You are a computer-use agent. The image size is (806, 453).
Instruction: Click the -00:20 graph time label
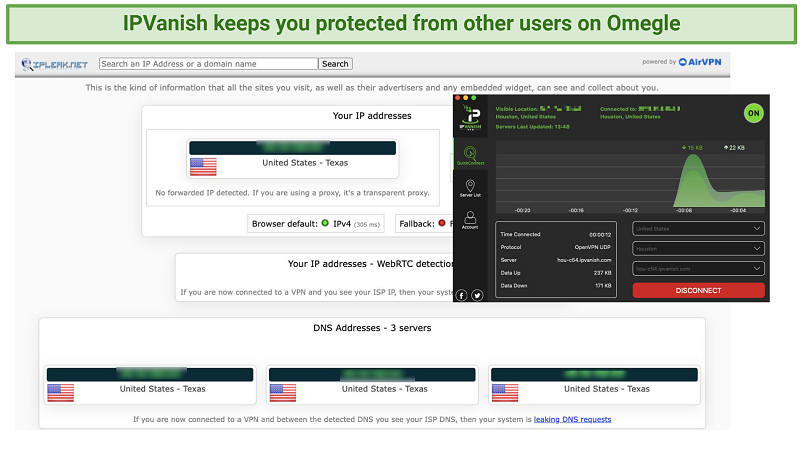522,210
